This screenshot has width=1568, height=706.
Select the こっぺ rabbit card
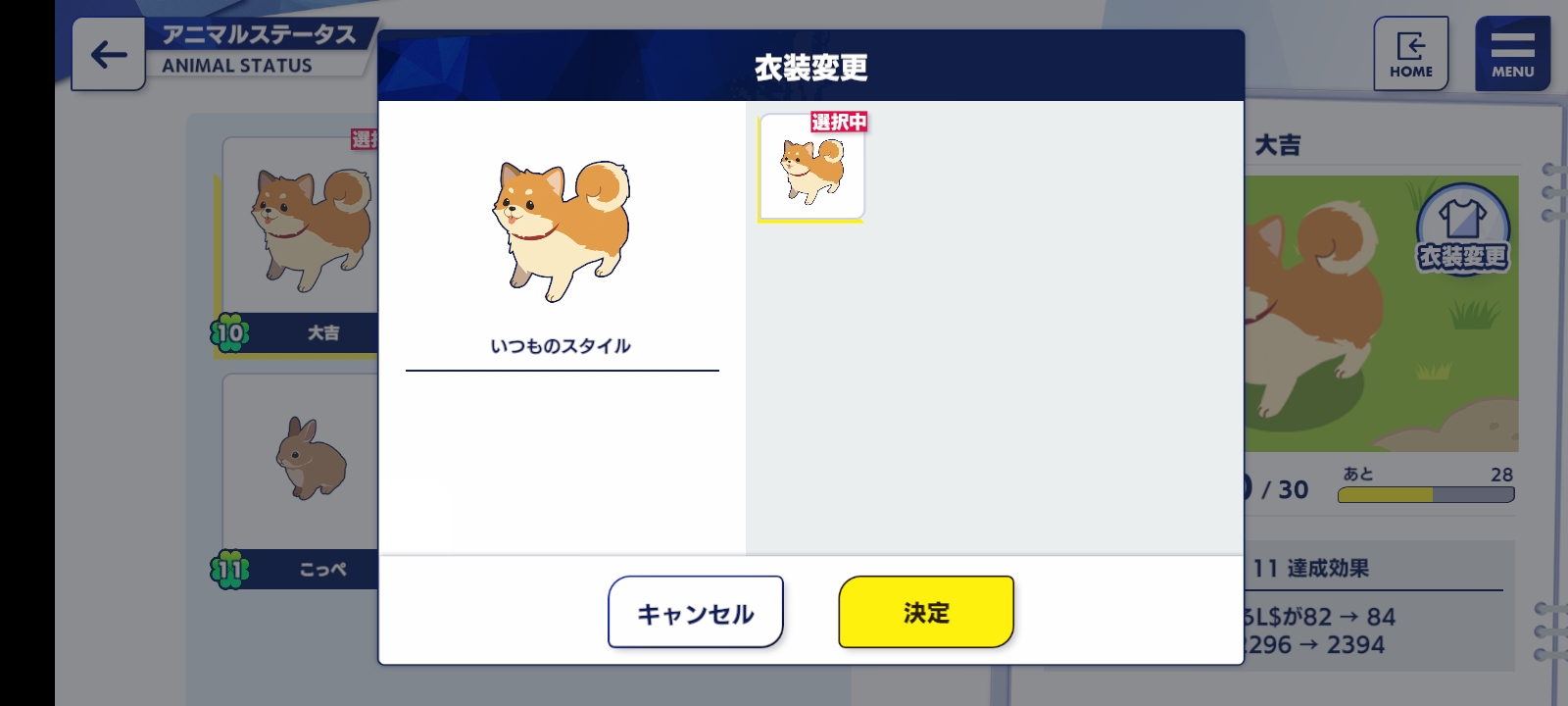click(300, 480)
